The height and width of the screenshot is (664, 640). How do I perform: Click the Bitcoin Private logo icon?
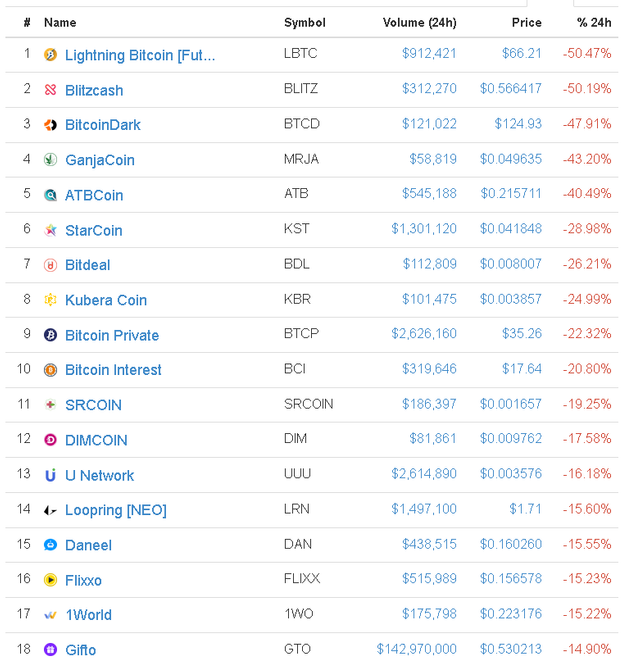pyautogui.click(x=50, y=335)
